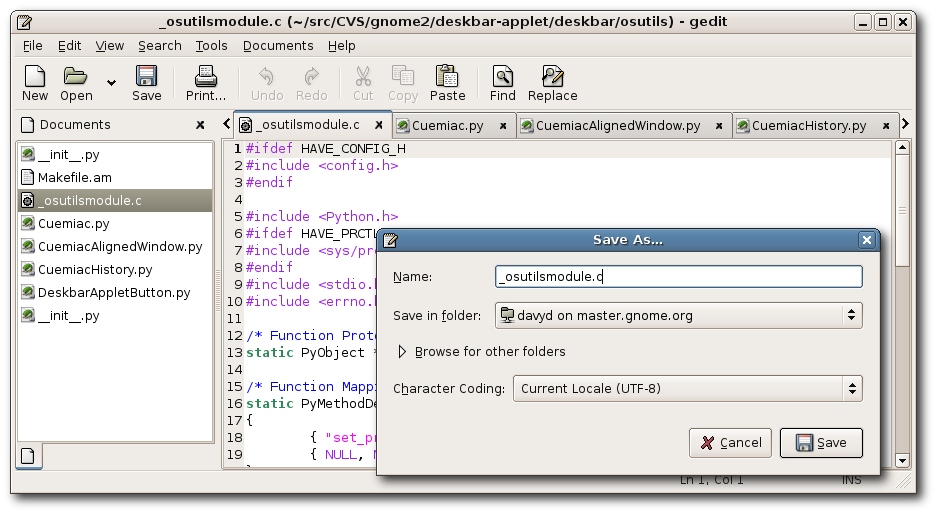
Task: Click the '#include <Python.h>' line
Action: [x=322, y=216]
